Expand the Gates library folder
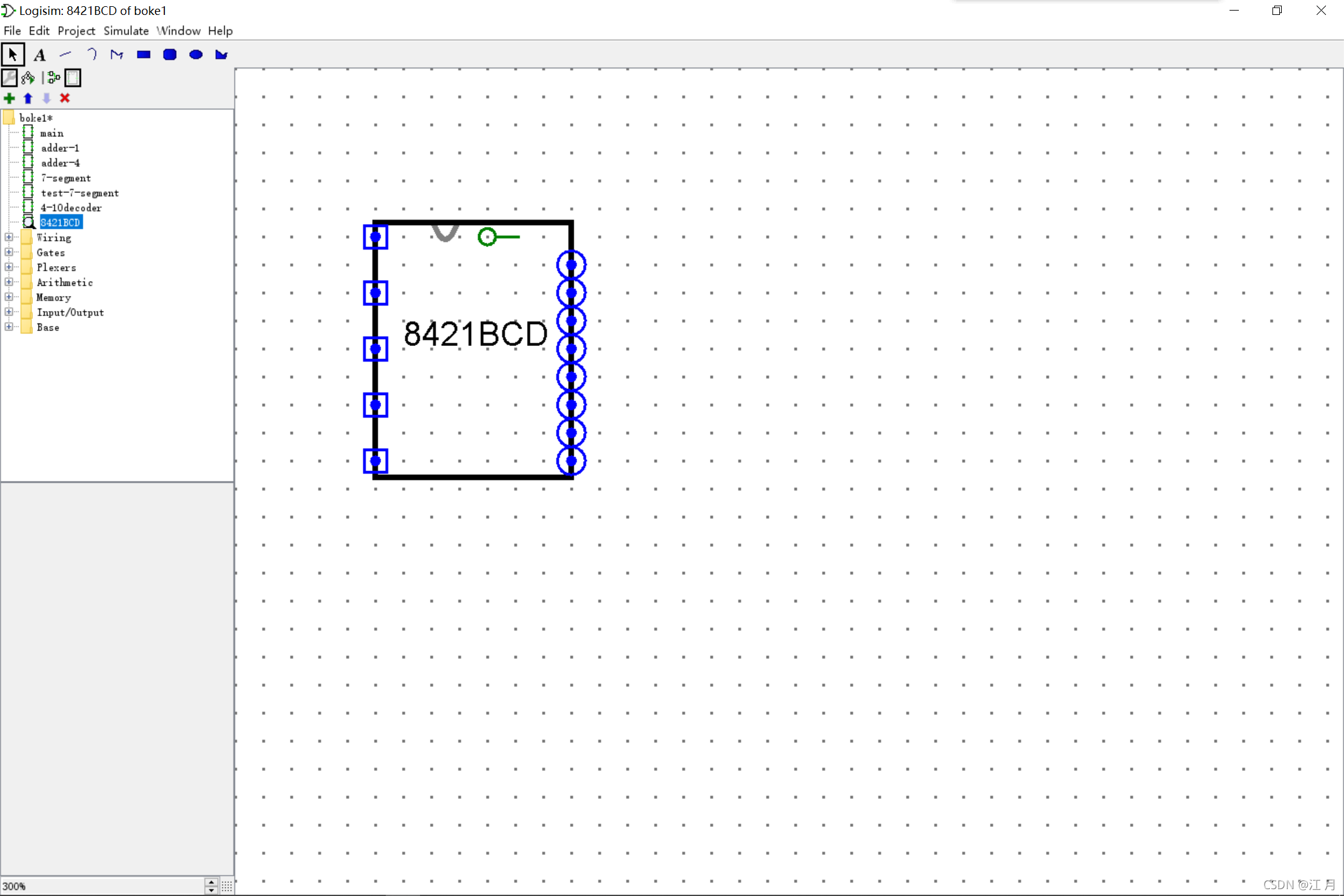 (x=9, y=252)
